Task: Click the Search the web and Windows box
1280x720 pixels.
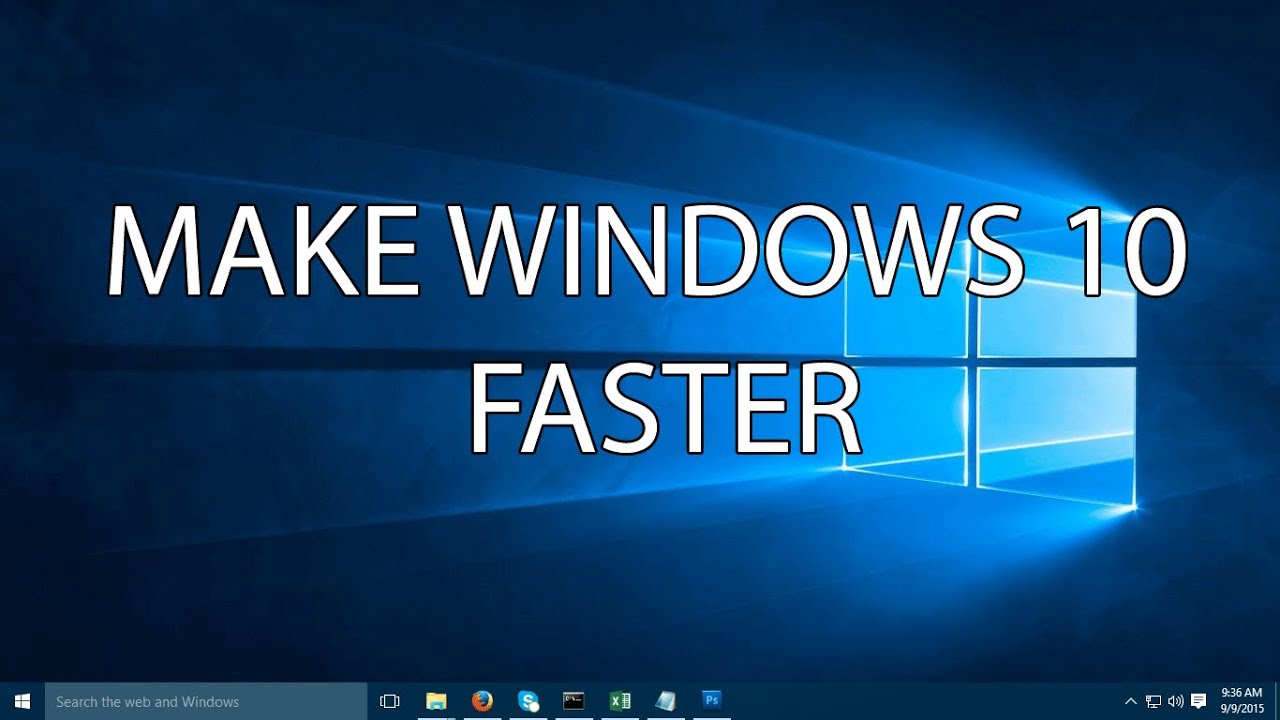Action: 207,701
